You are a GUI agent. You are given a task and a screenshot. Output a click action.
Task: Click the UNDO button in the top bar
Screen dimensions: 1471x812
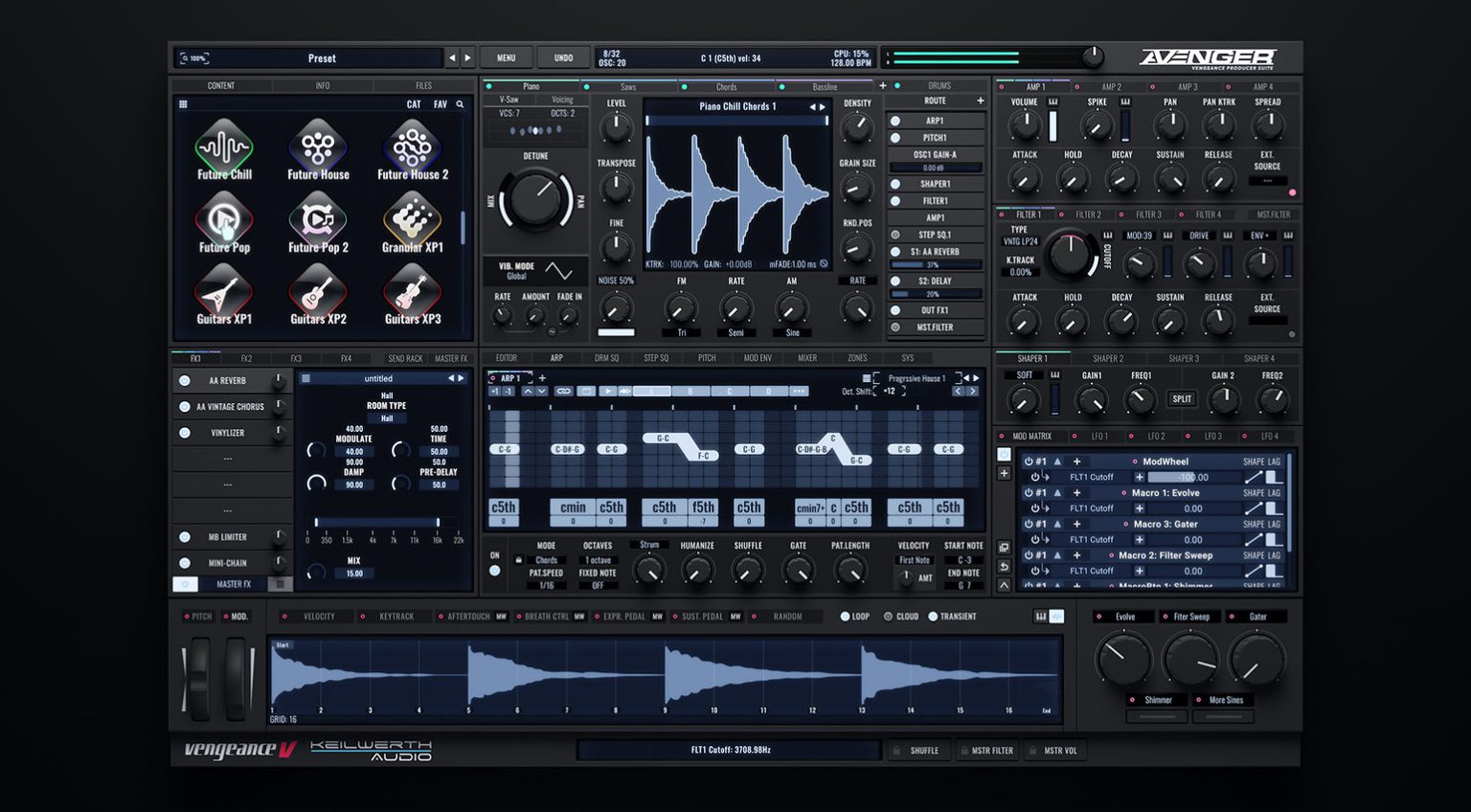(x=563, y=56)
